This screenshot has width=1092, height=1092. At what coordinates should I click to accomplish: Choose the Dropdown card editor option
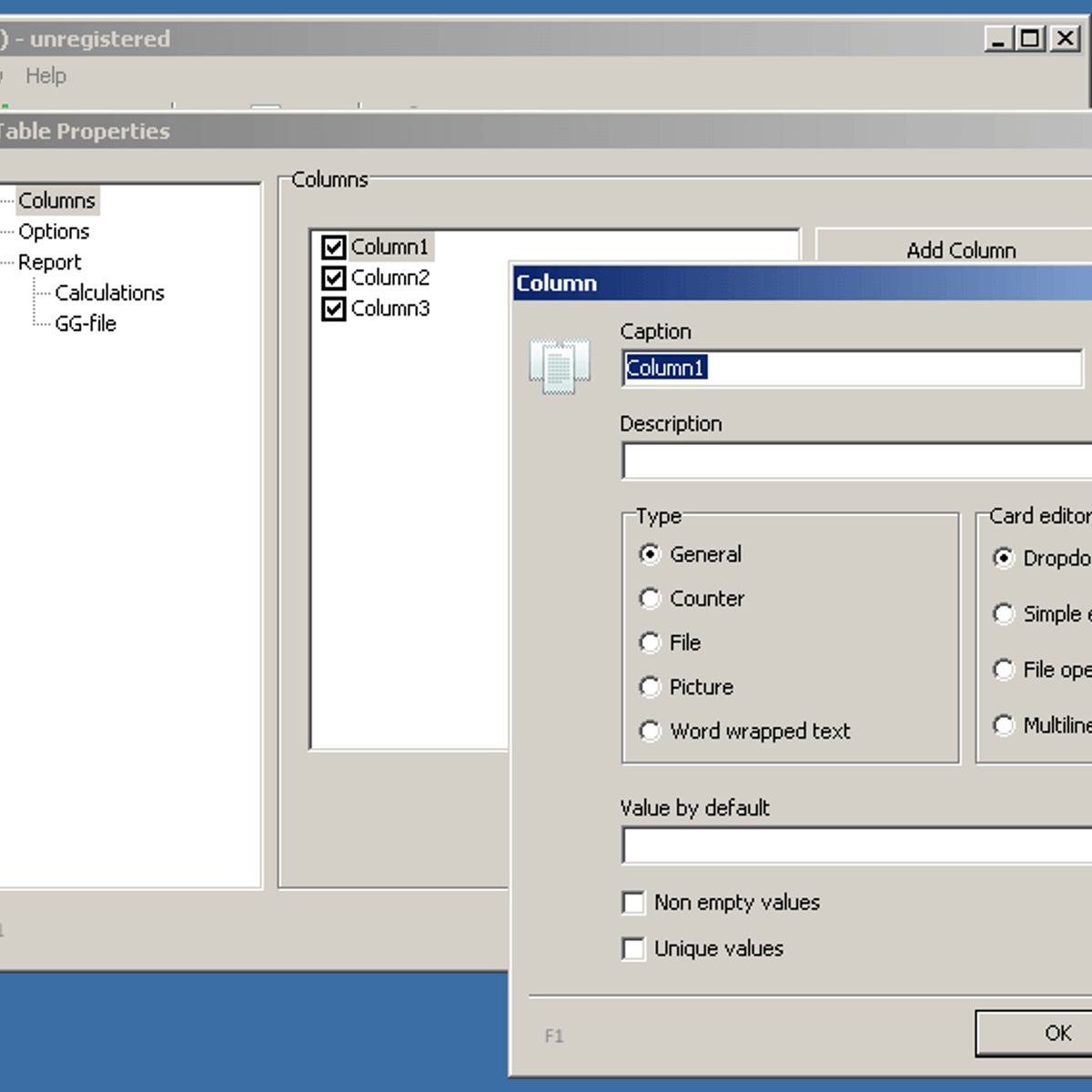pos(1004,558)
